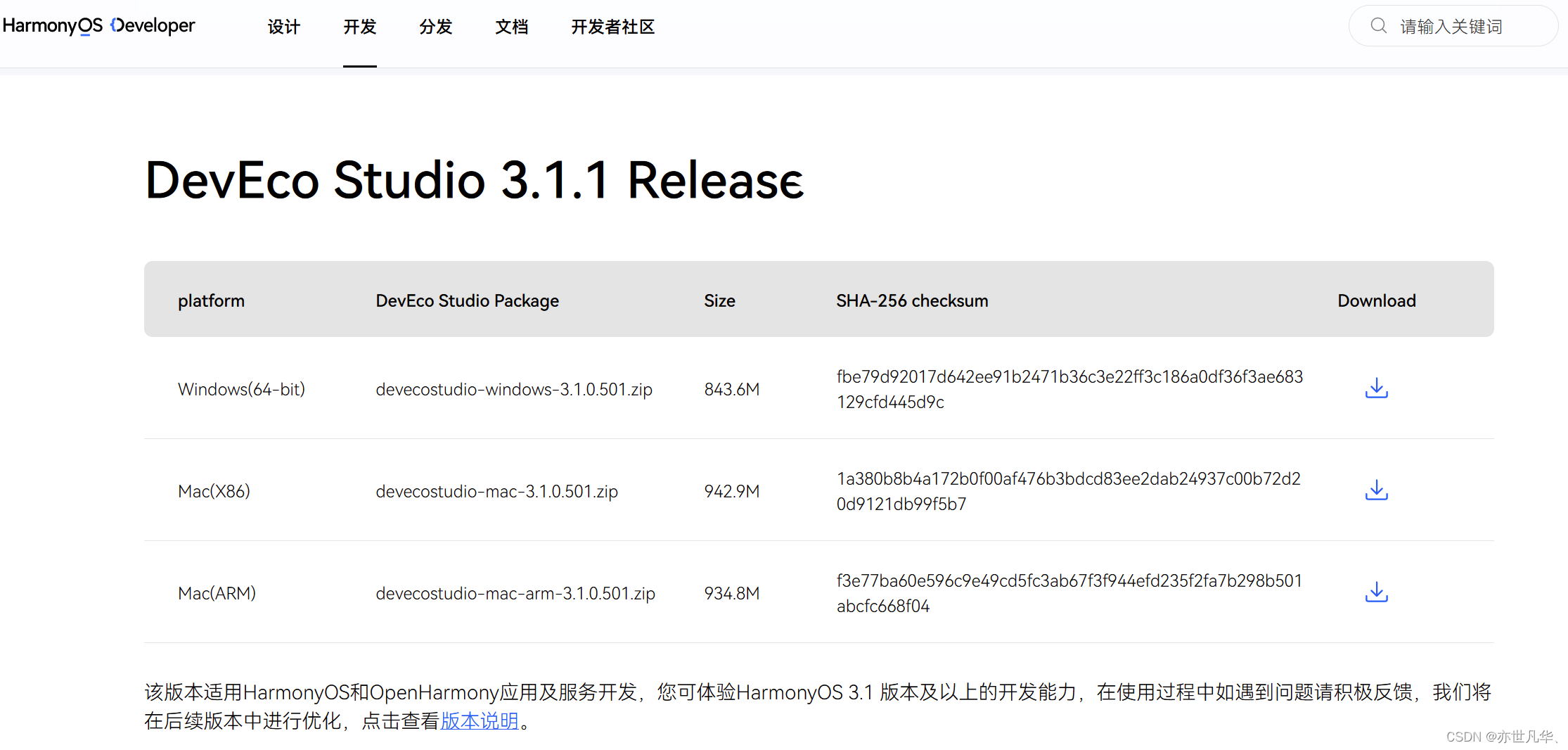
Task: Click the checksum starting with fbe79d92
Action: (1069, 389)
